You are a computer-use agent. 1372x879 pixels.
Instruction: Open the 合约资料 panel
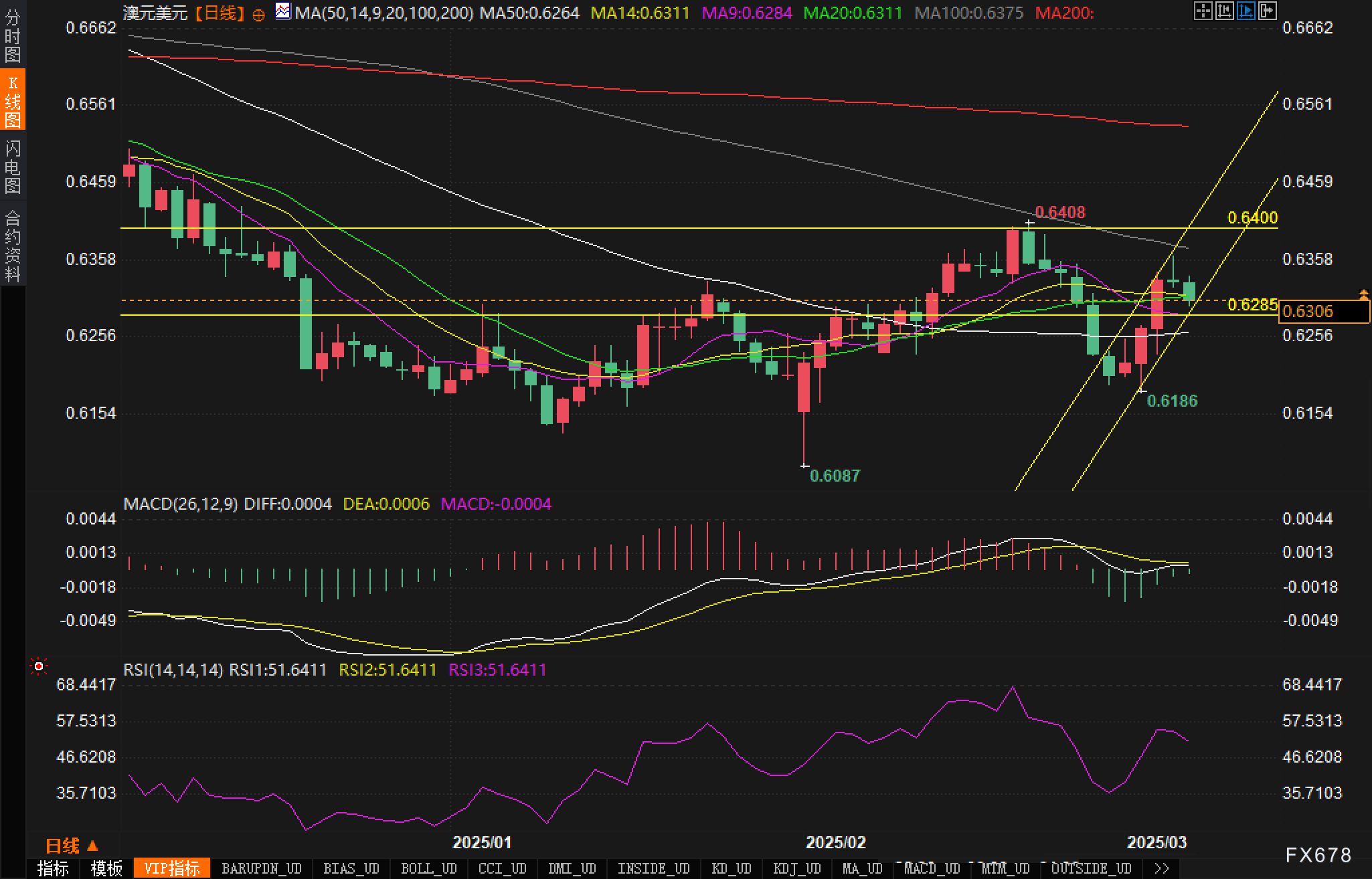click(13, 246)
